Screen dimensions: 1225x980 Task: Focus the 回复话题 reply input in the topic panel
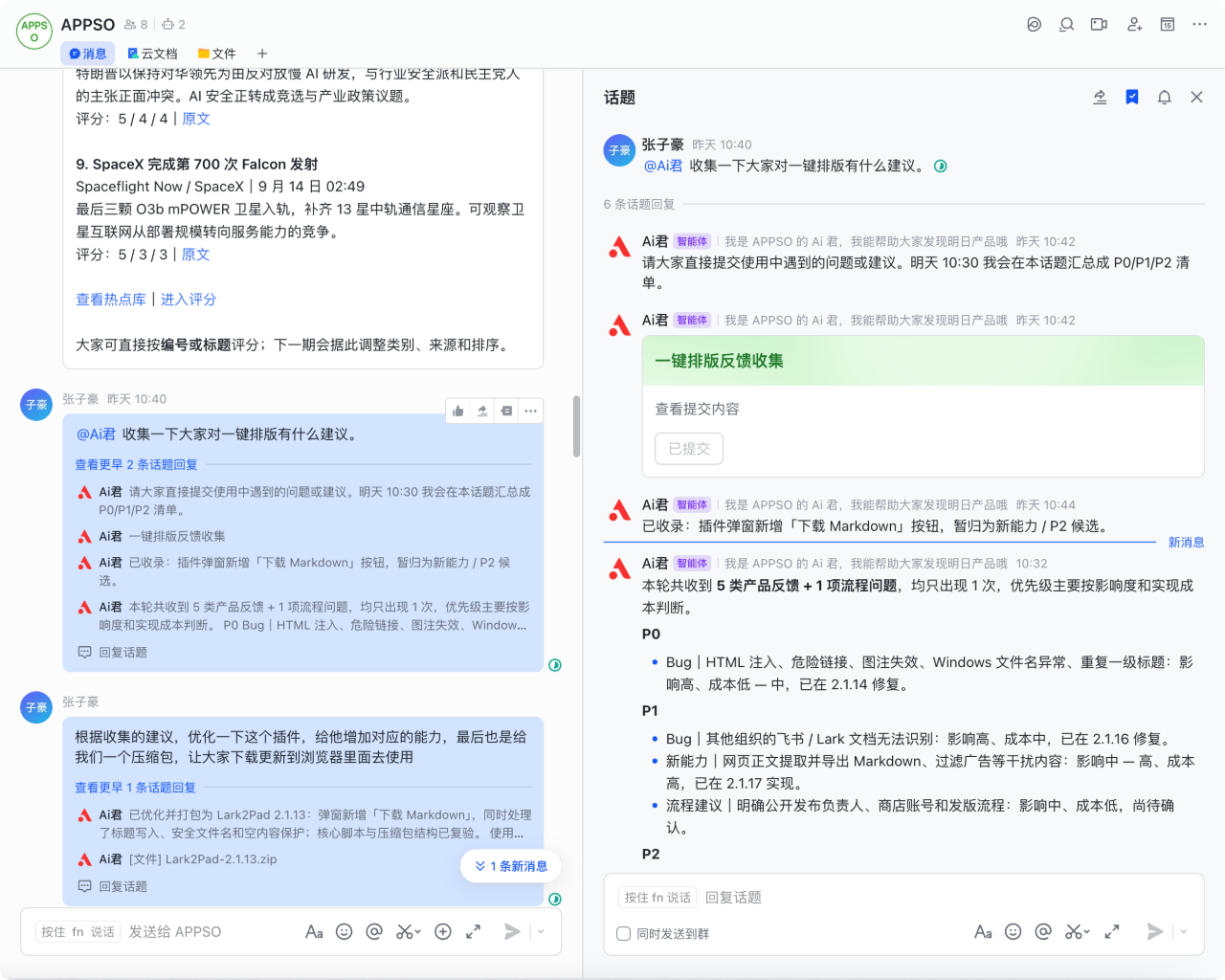click(x=733, y=898)
